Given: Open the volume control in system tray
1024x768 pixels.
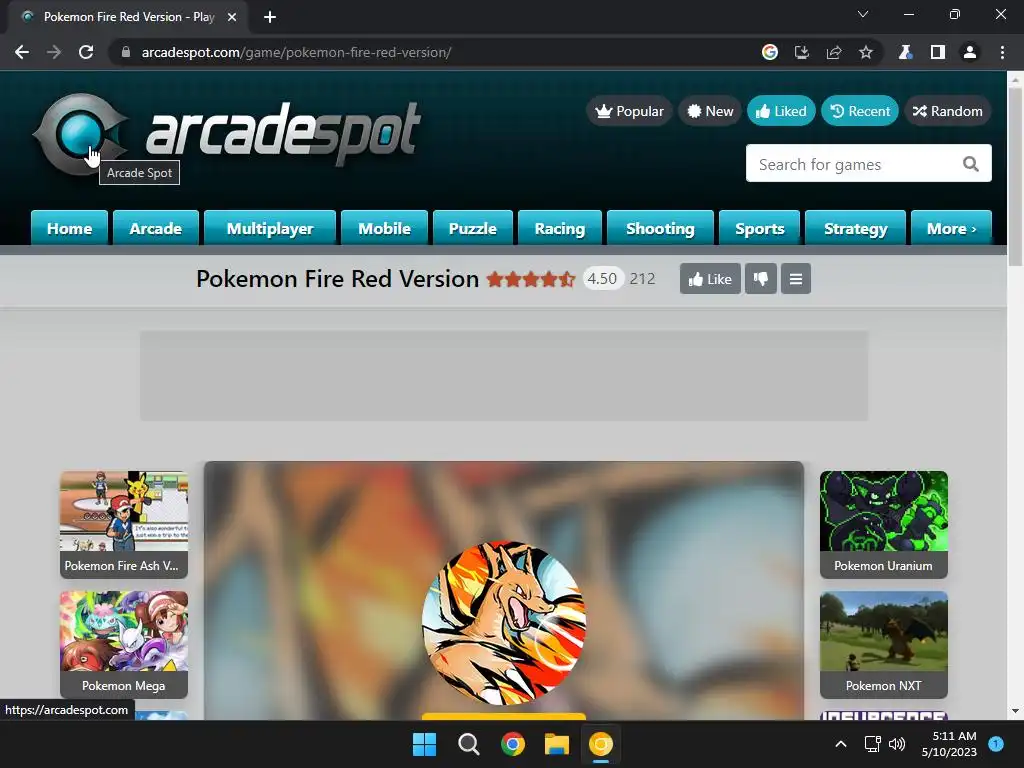Looking at the screenshot, I should (897, 744).
